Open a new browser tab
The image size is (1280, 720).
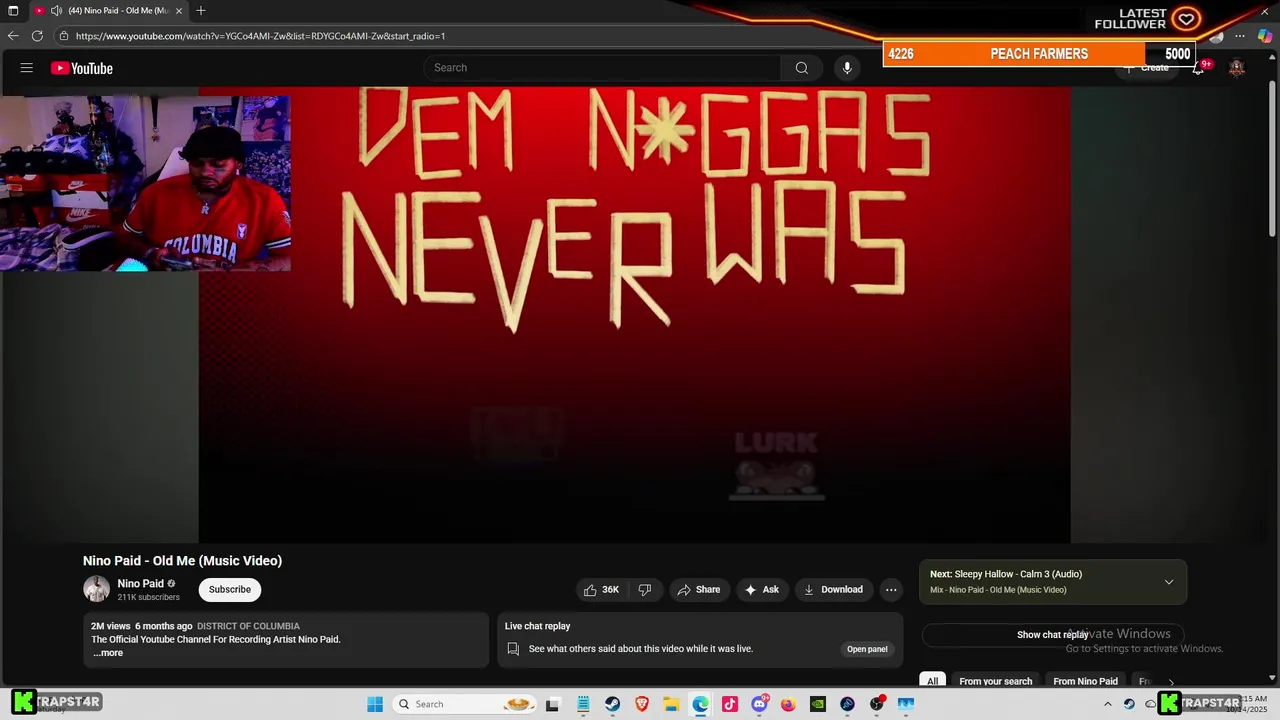click(x=201, y=11)
